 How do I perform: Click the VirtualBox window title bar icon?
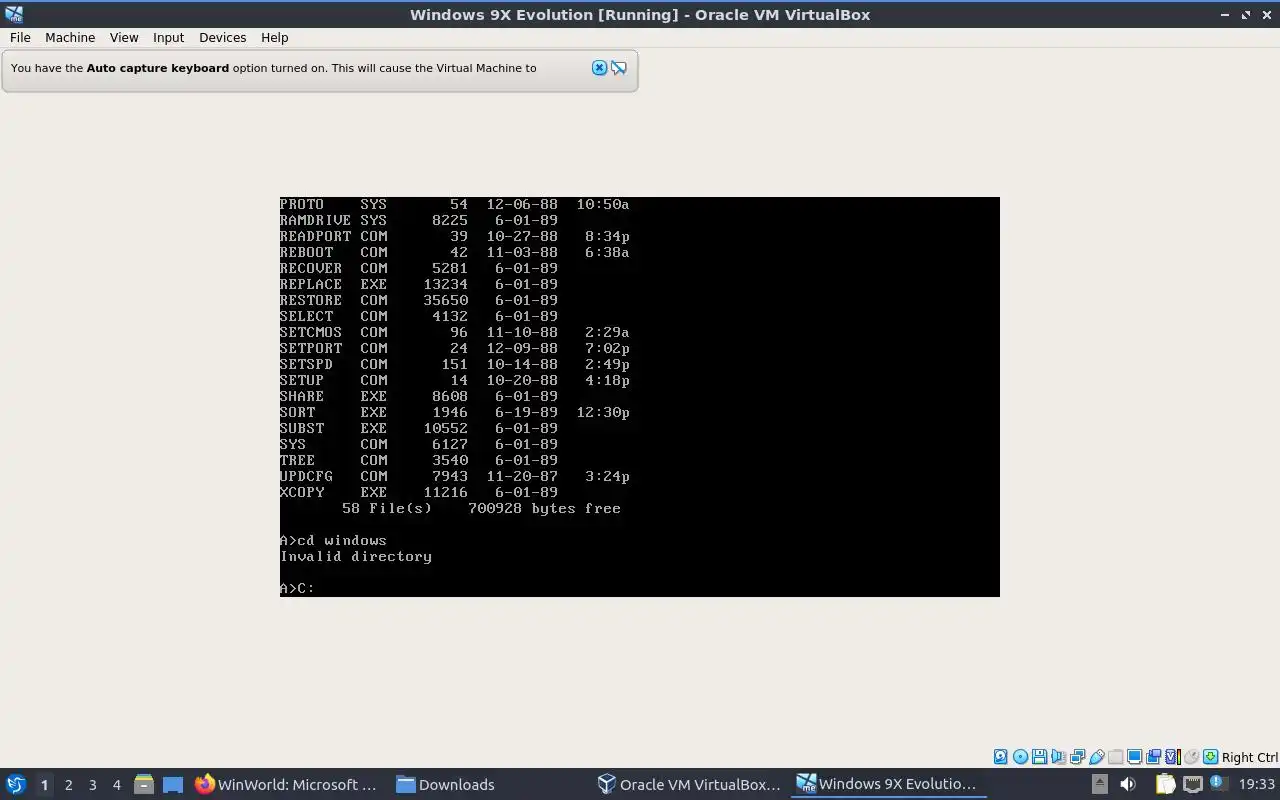pyautogui.click(x=14, y=14)
